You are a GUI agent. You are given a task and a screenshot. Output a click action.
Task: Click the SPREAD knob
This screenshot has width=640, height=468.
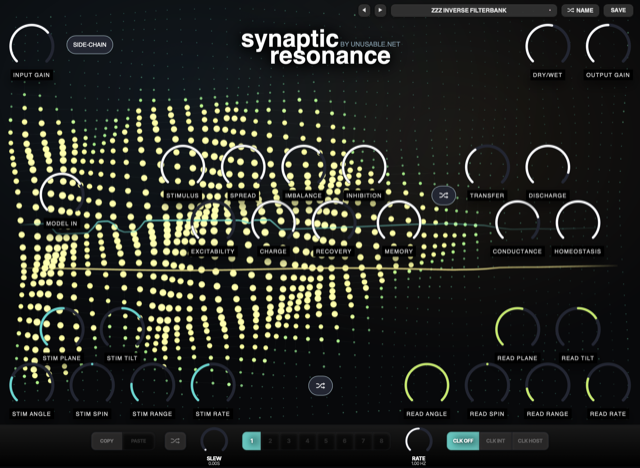[243, 166]
